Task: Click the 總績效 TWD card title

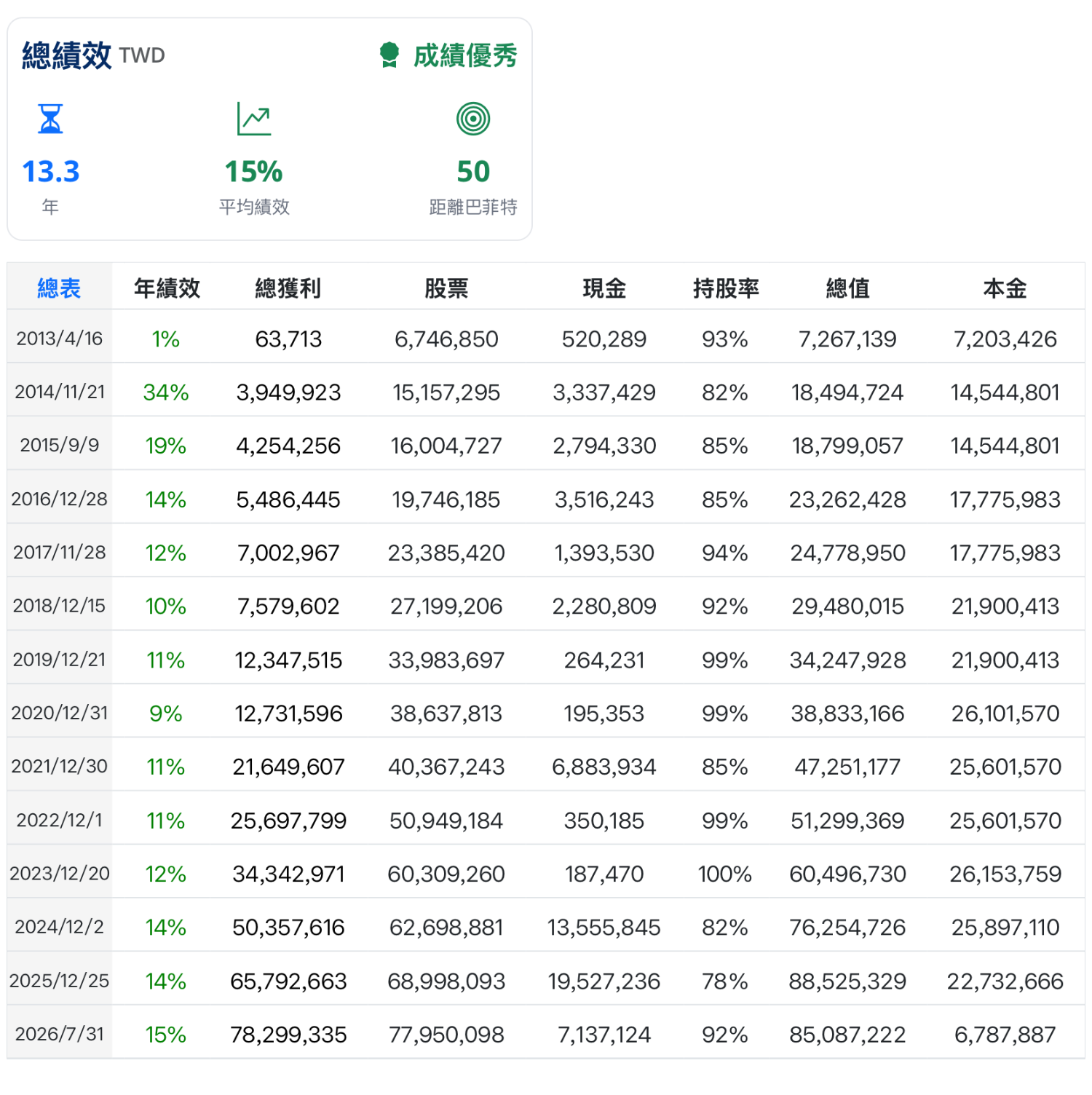Action: pyautogui.click(x=93, y=55)
